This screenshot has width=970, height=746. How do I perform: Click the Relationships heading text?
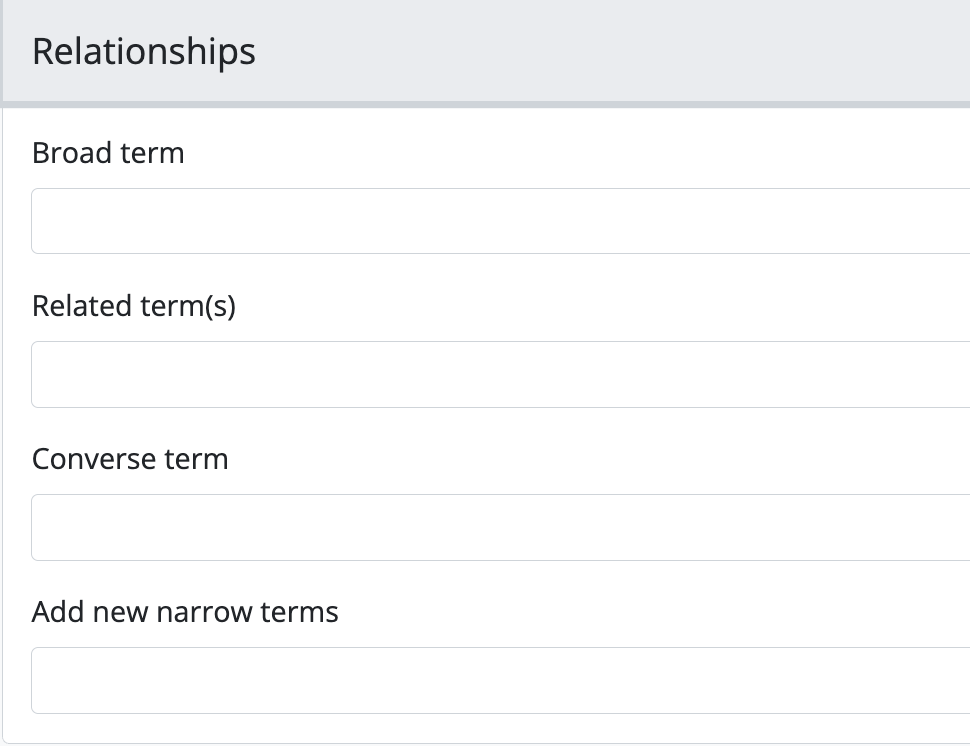pos(144,51)
